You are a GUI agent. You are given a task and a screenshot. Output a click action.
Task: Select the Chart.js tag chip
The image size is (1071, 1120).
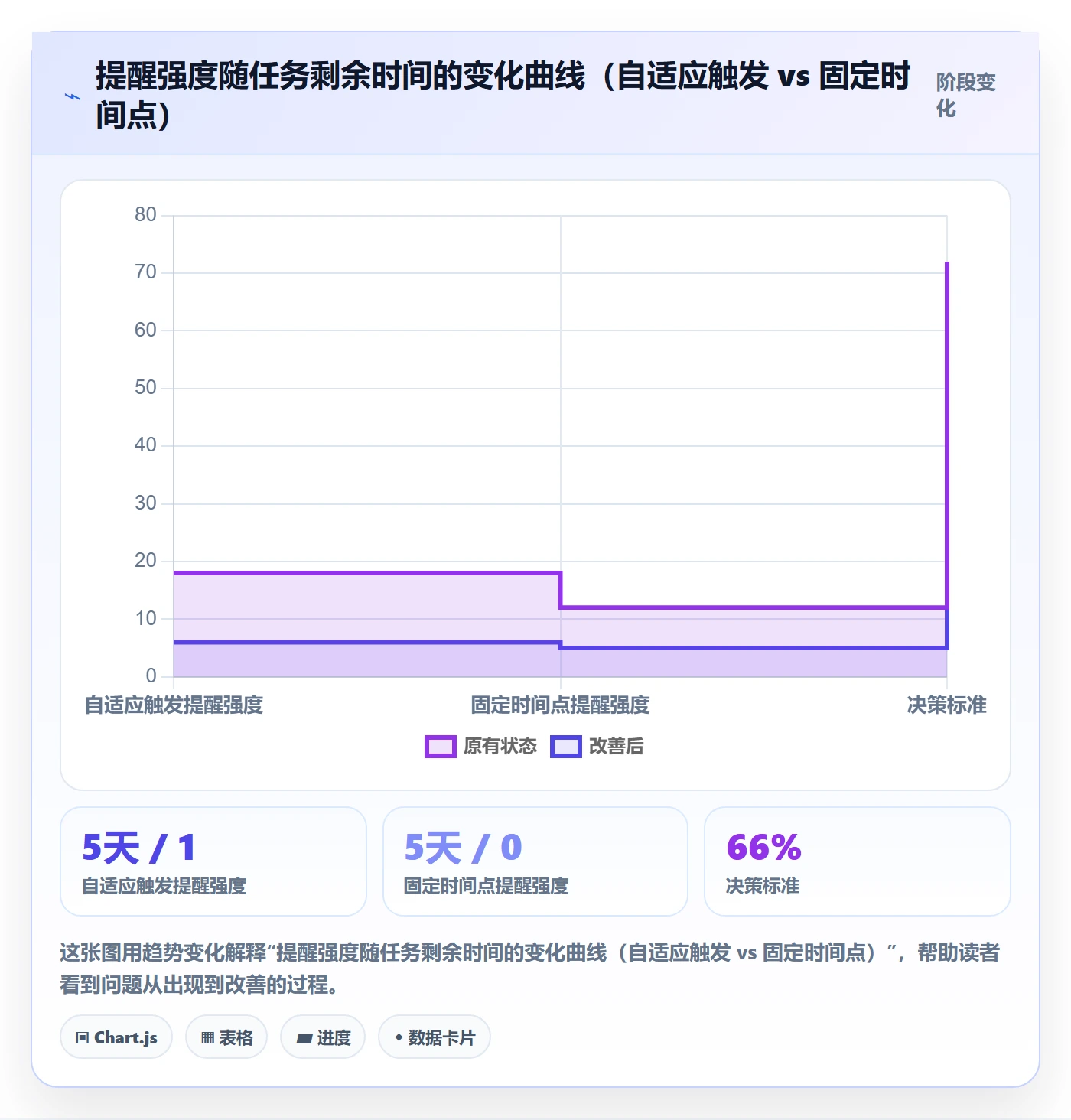point(116,1037)
